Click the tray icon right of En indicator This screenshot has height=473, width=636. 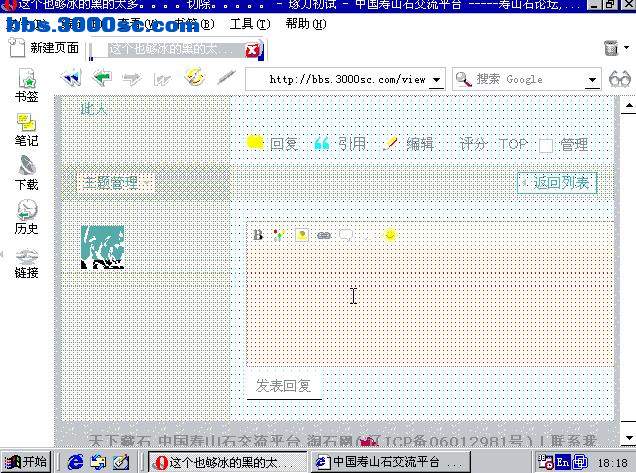pos(580,462)
